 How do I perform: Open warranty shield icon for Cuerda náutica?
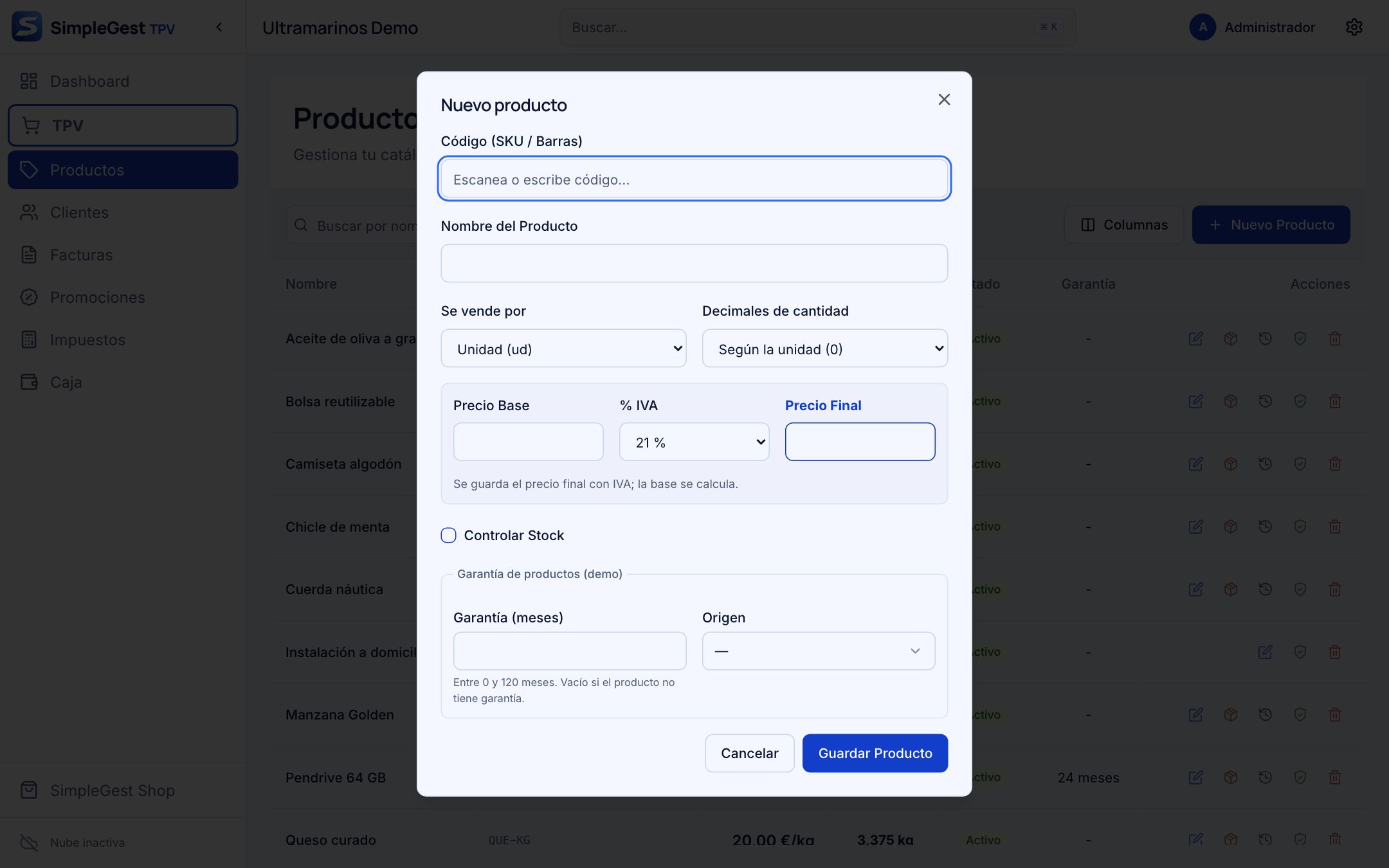(x=1300, y=589)
